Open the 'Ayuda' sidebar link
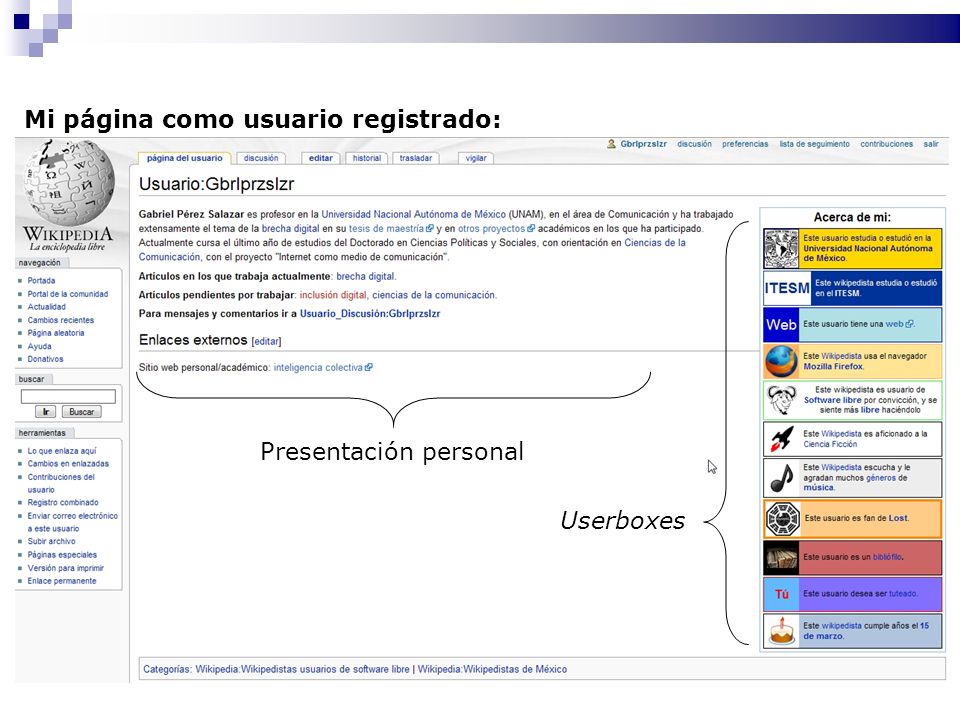The image size is (960, 720). click(x=39, y=347)
